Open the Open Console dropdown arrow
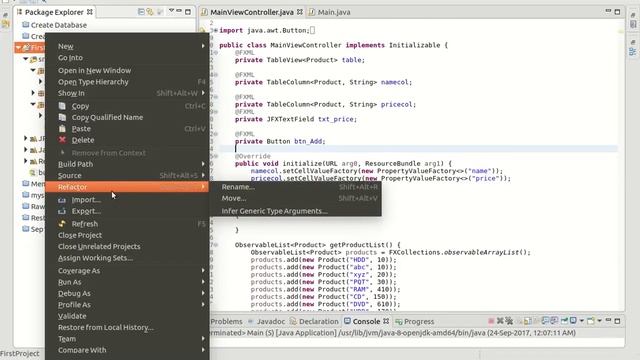Viewport: 640px width, 360px height. [x=600, y=321]
